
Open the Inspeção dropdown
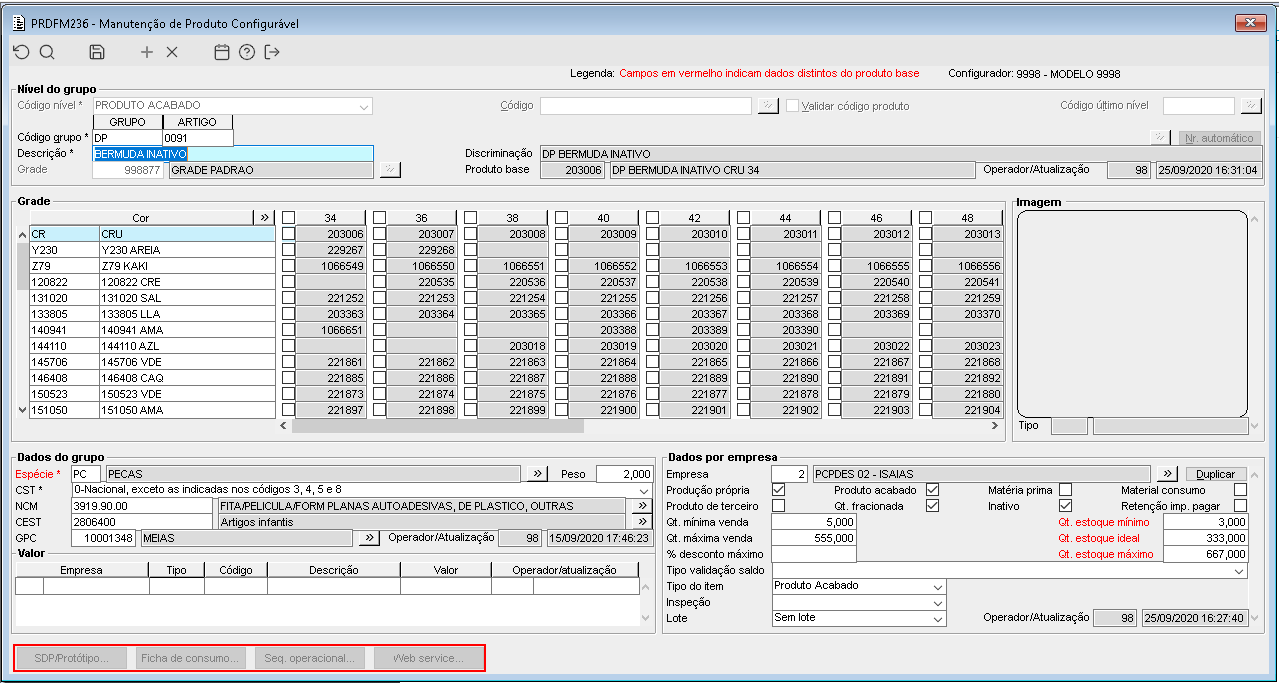click(x=938, y=602)
